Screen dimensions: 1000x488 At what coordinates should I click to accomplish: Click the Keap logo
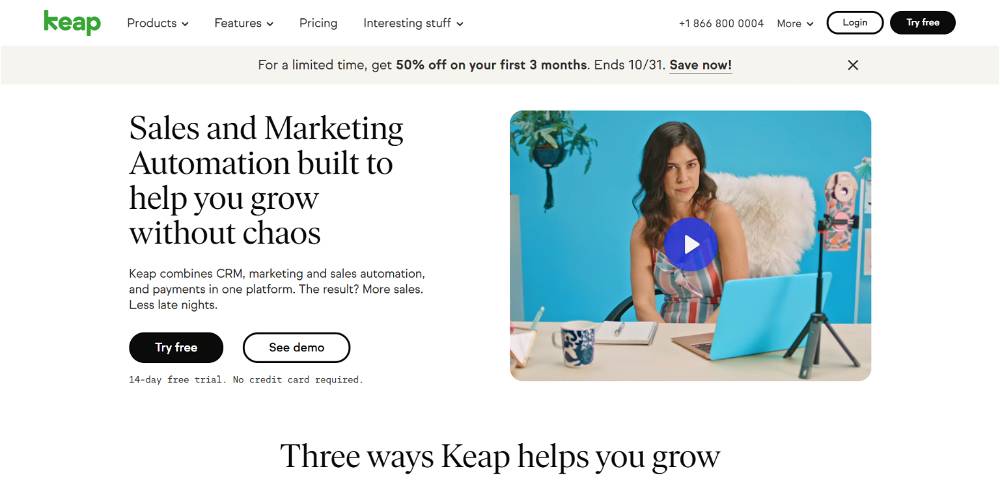(x=72, y=22)
